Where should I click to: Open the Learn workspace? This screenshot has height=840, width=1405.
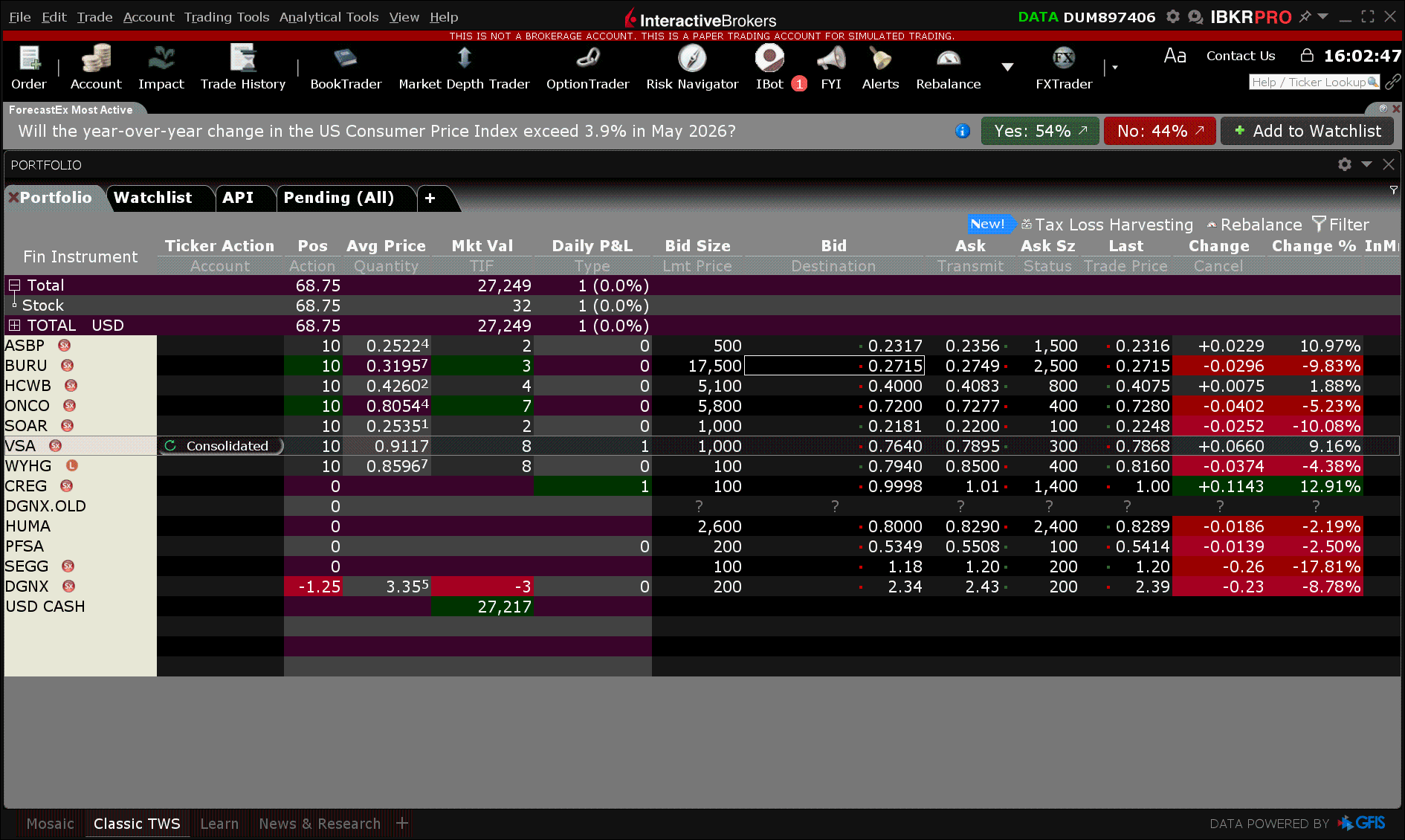pos(219,824)
